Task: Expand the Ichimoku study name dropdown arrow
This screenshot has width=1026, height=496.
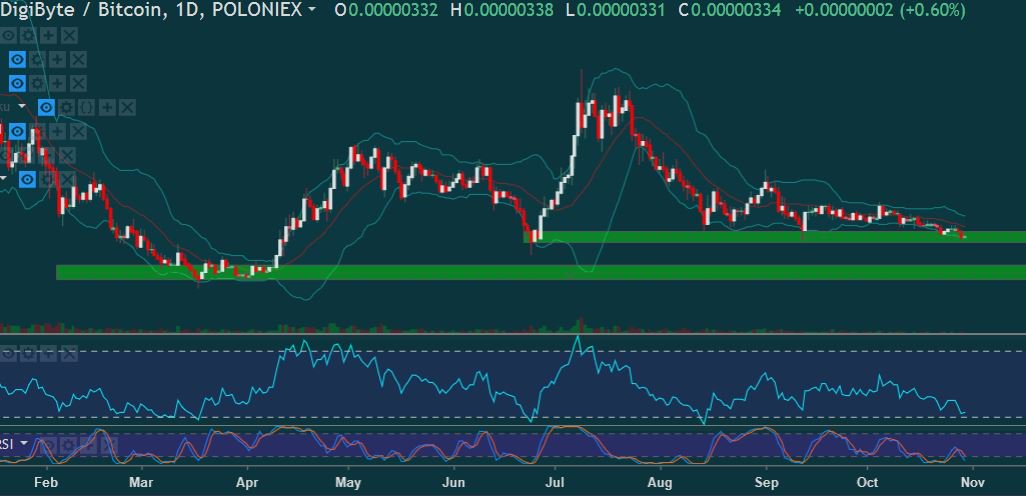Action: 22,107
